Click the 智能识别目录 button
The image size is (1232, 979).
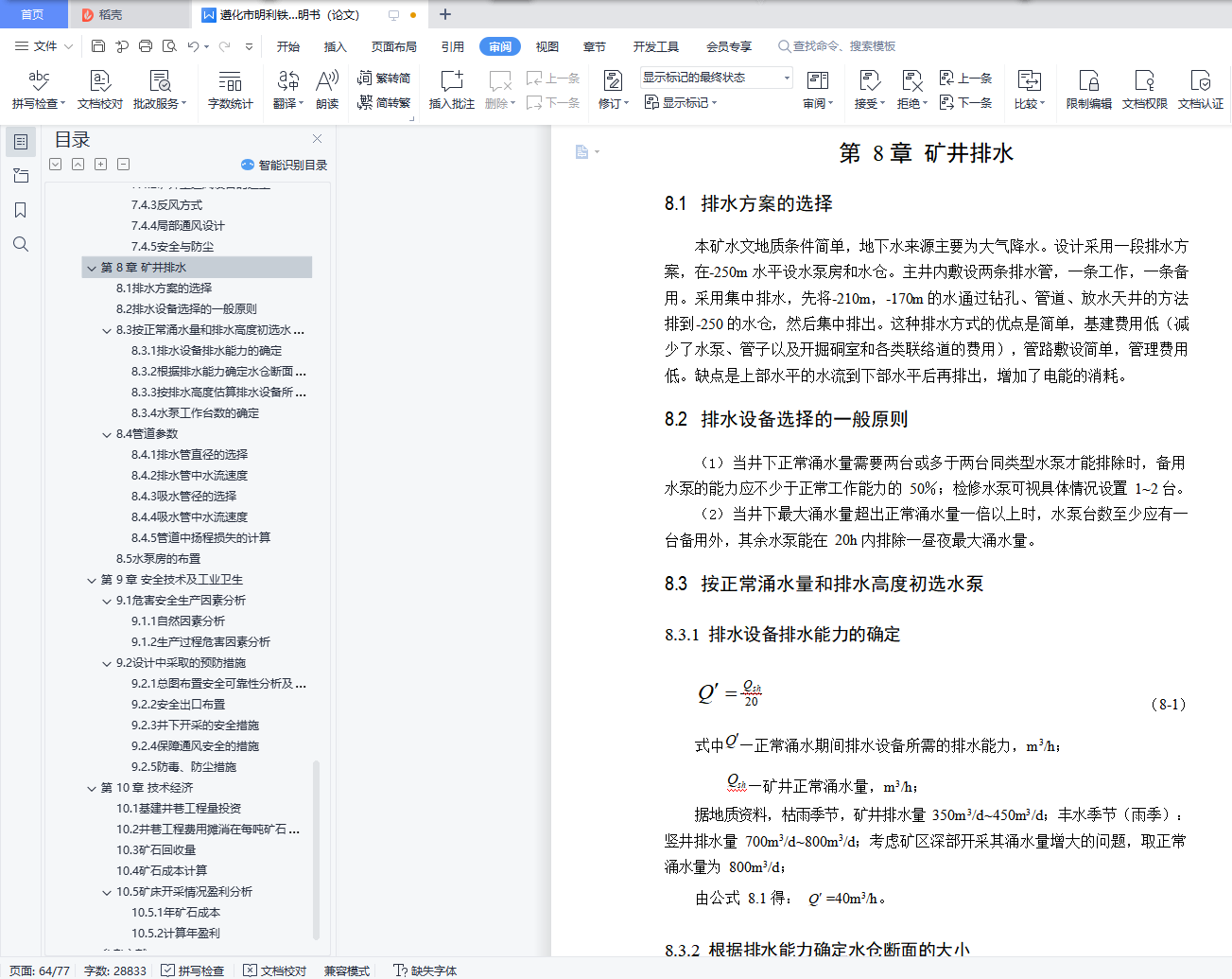(285, 165)
